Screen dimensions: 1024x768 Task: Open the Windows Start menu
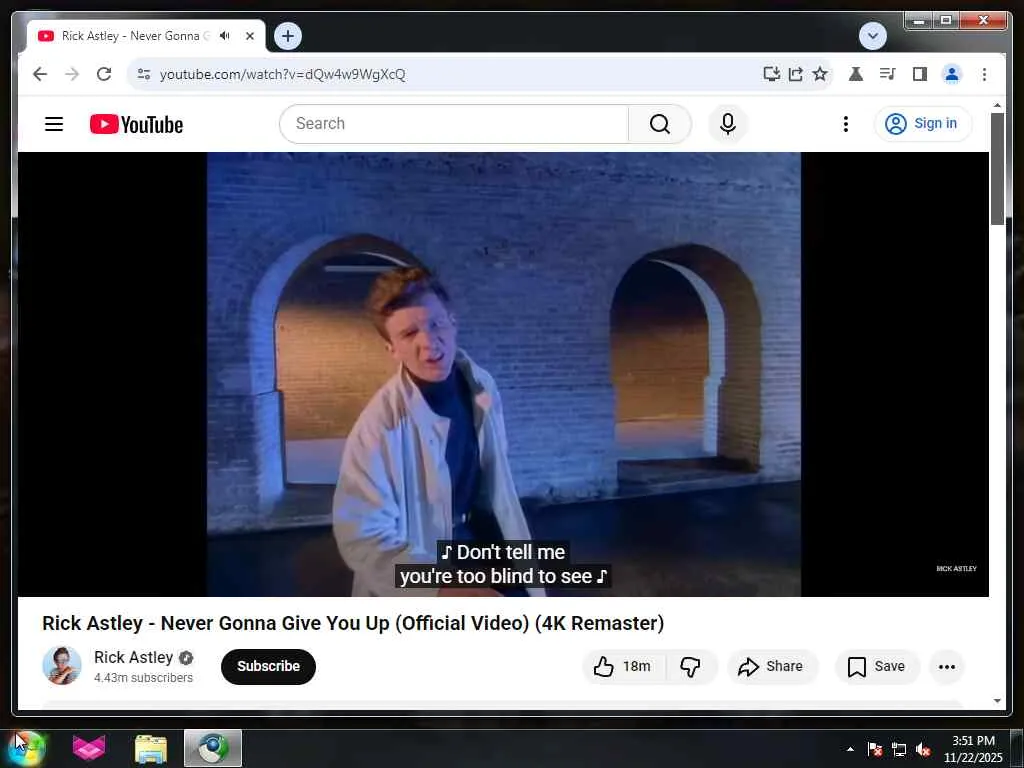pyautogui.click(x=26, y=748)
